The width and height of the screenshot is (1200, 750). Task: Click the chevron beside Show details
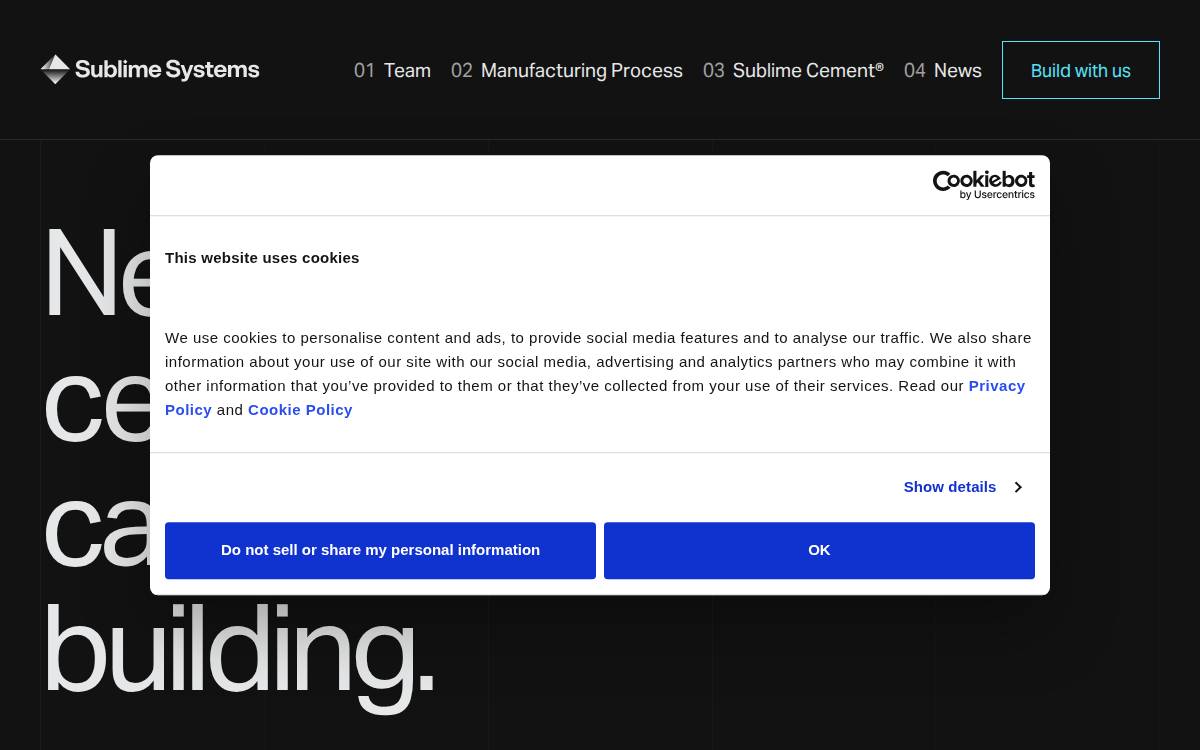(1018, 487)
